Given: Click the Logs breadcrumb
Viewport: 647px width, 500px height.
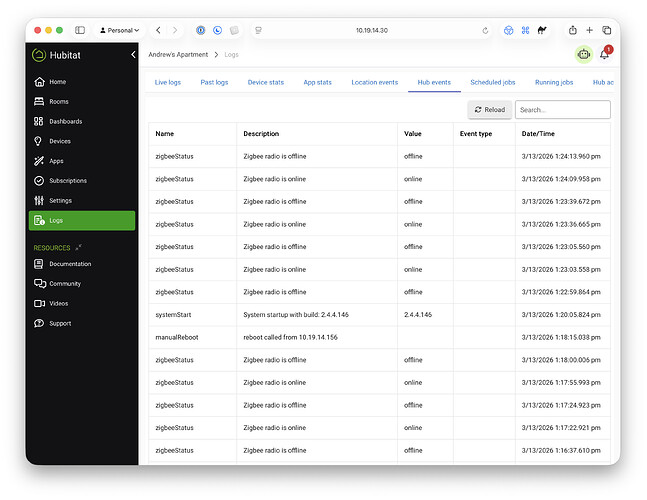Looking at the screenshot, I should [231, 54].
